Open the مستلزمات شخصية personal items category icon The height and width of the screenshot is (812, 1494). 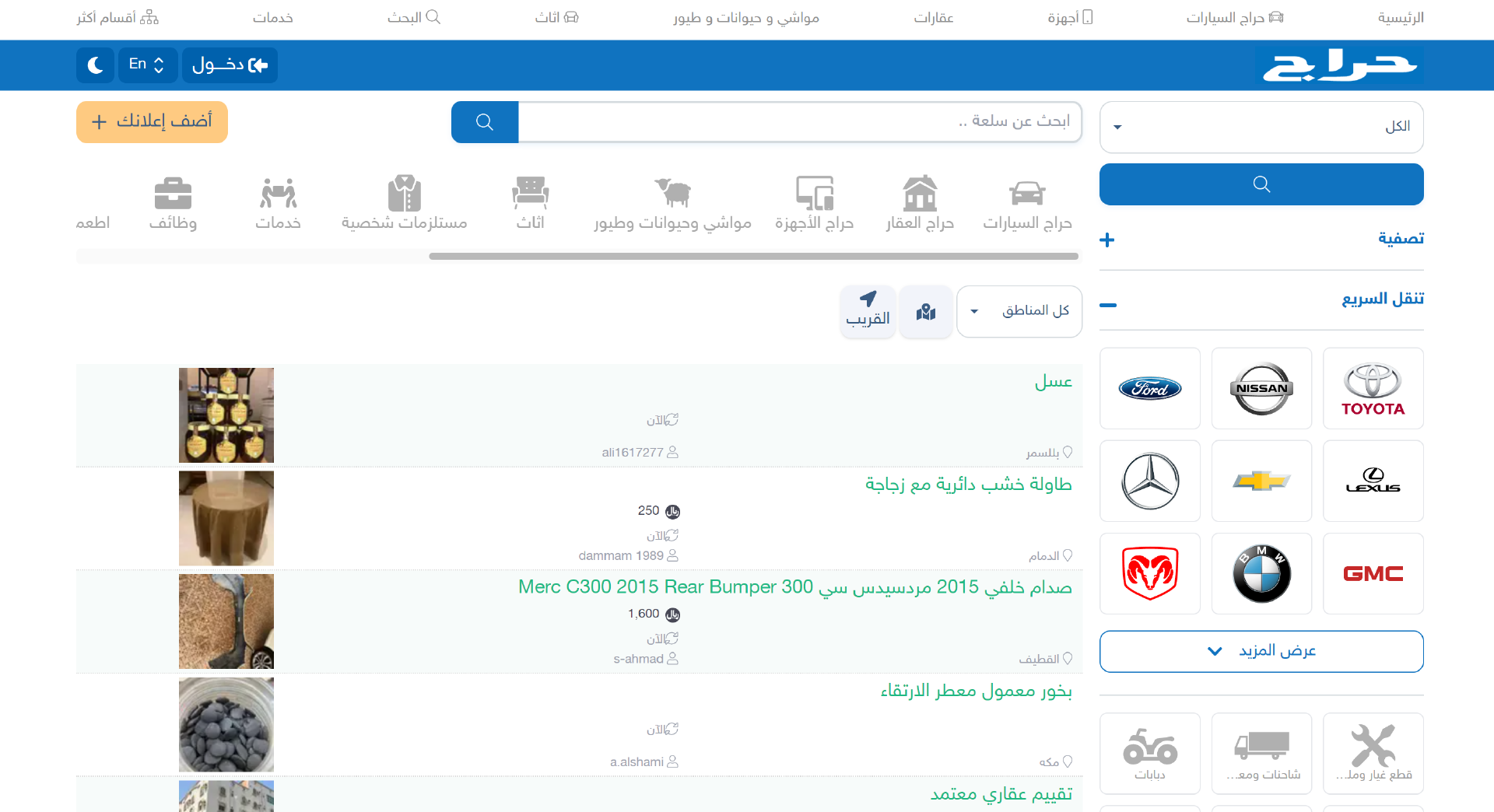pyautogui.click(x=405, y=204)
